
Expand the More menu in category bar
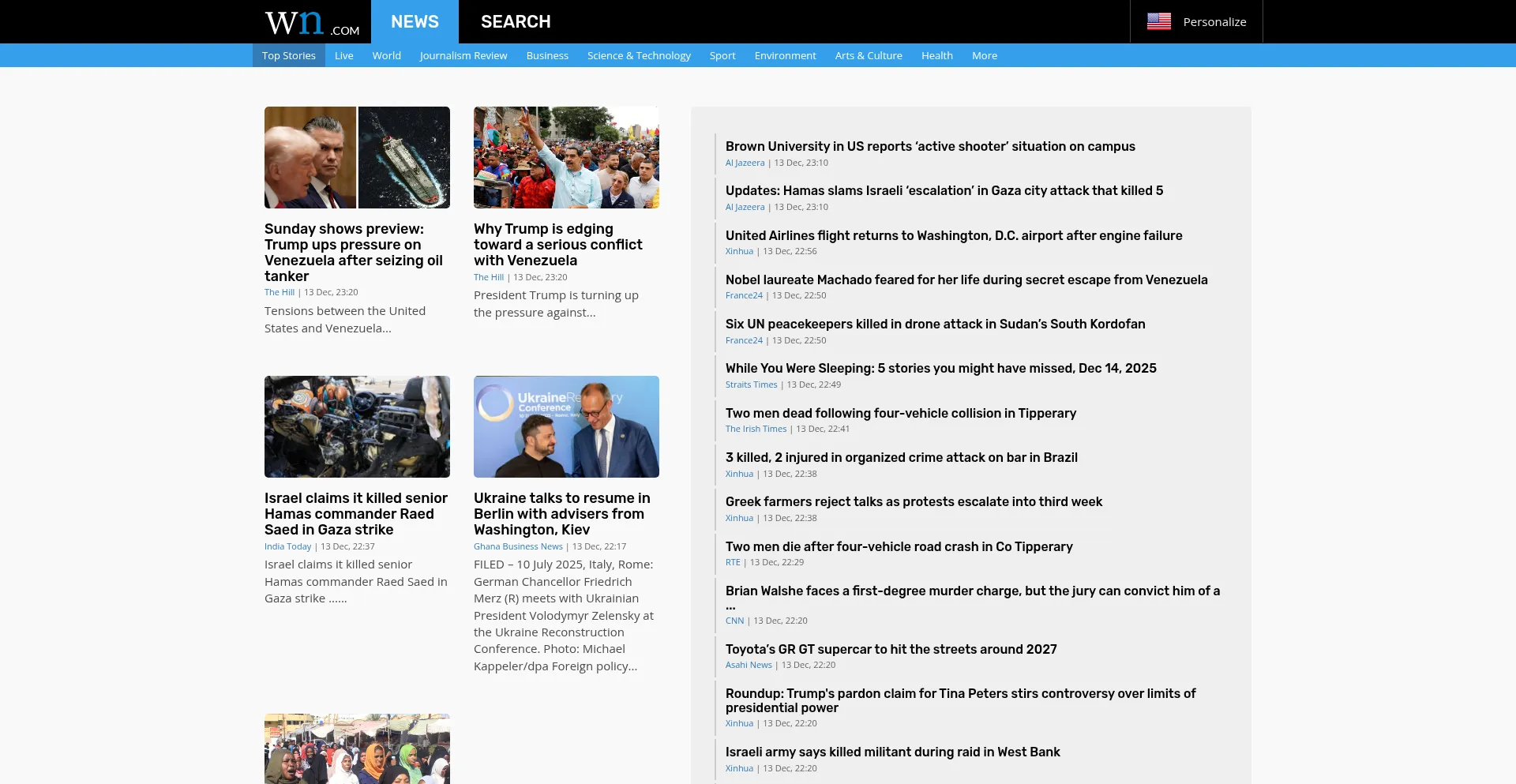tap(984, 55)
